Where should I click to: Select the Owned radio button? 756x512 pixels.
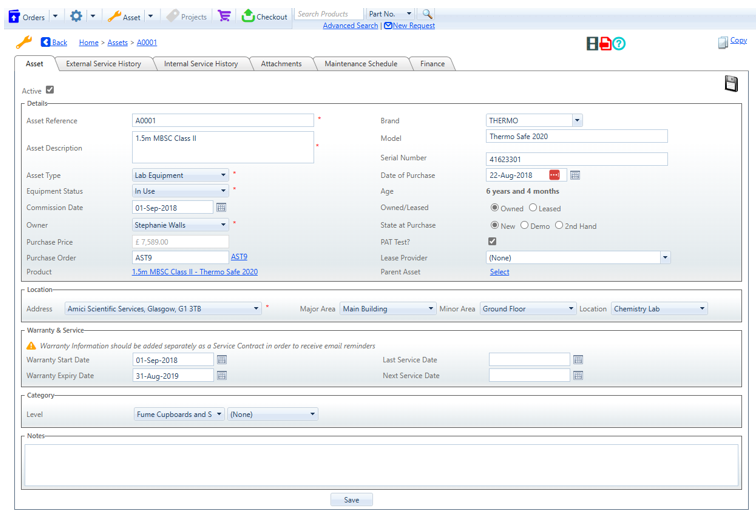coord(494,207)
